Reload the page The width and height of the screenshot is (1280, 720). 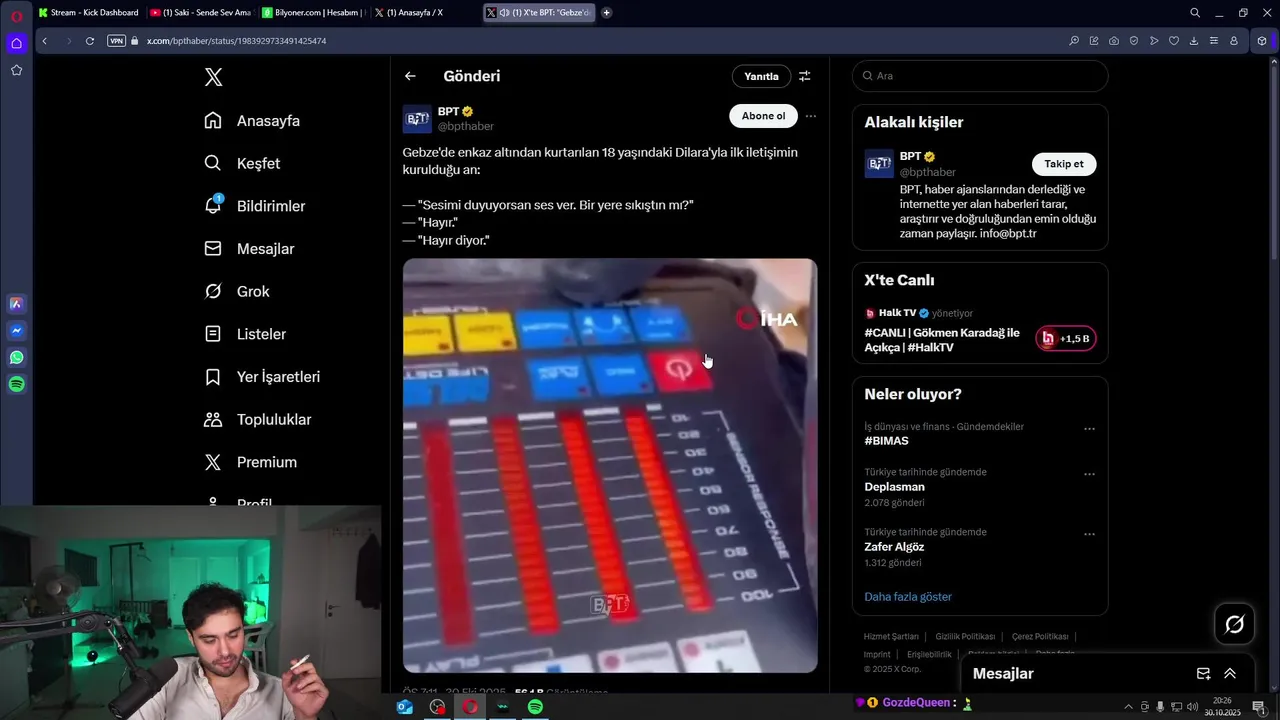pyautogui.click(x=90, y=41)
